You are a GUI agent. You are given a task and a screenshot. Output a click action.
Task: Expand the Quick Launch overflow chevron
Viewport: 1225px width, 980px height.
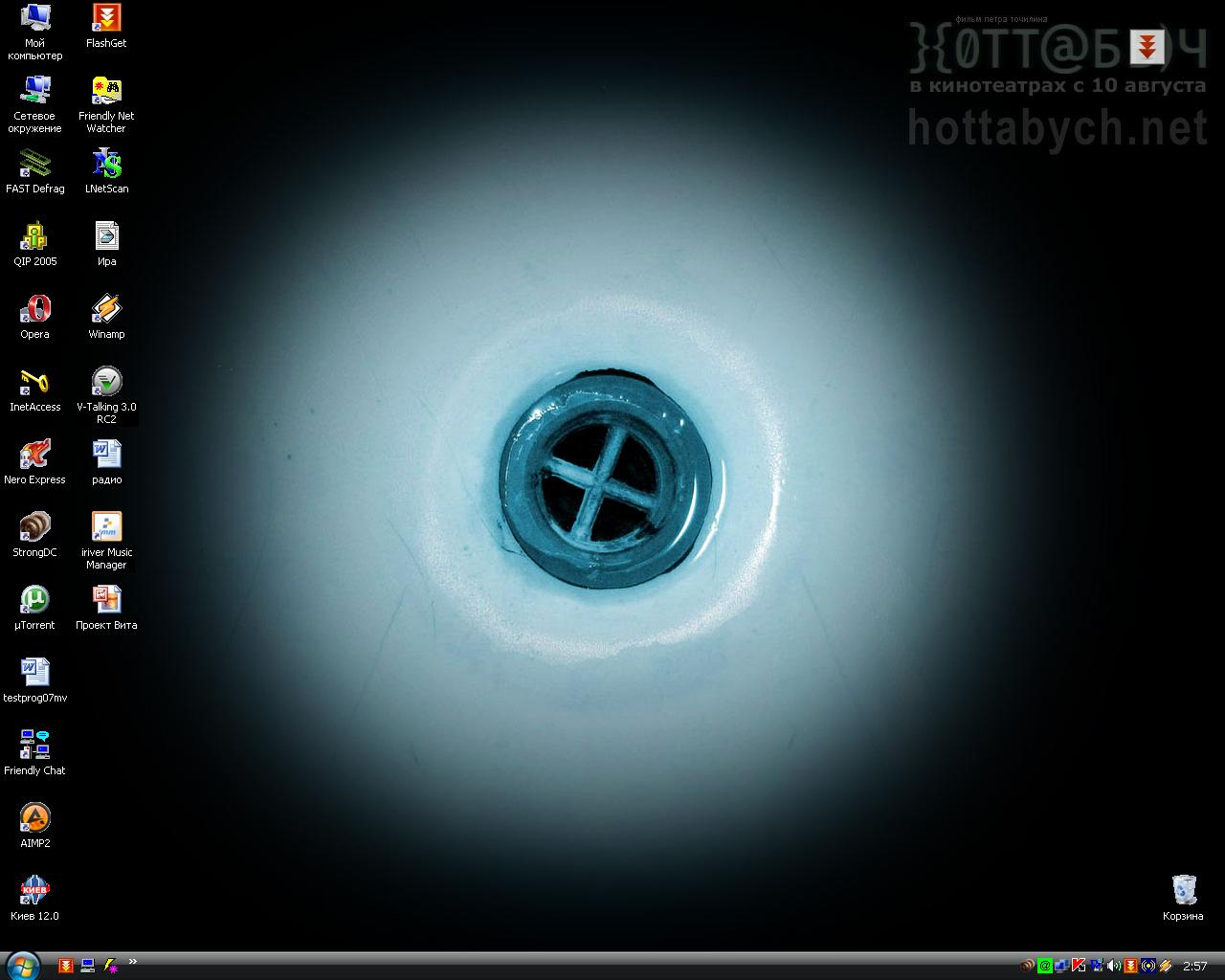(x=133, y=962)
